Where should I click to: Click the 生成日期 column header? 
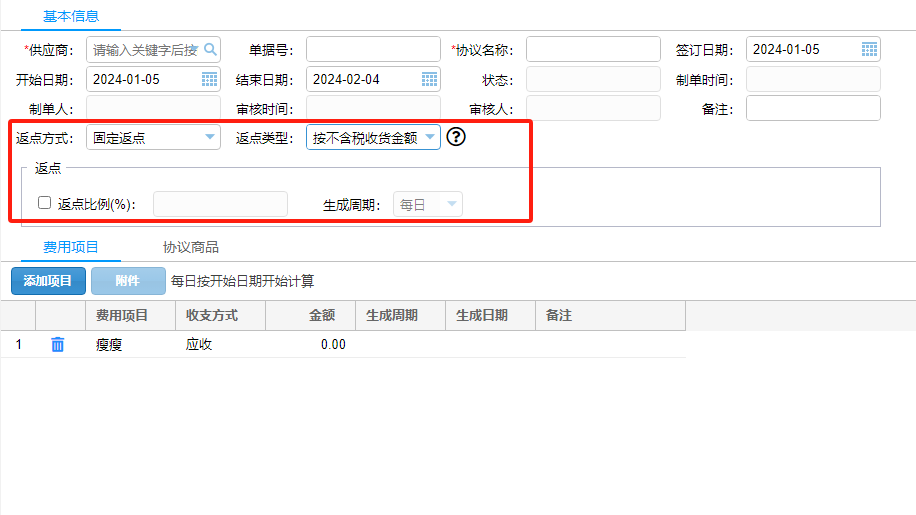coord(491,315)
